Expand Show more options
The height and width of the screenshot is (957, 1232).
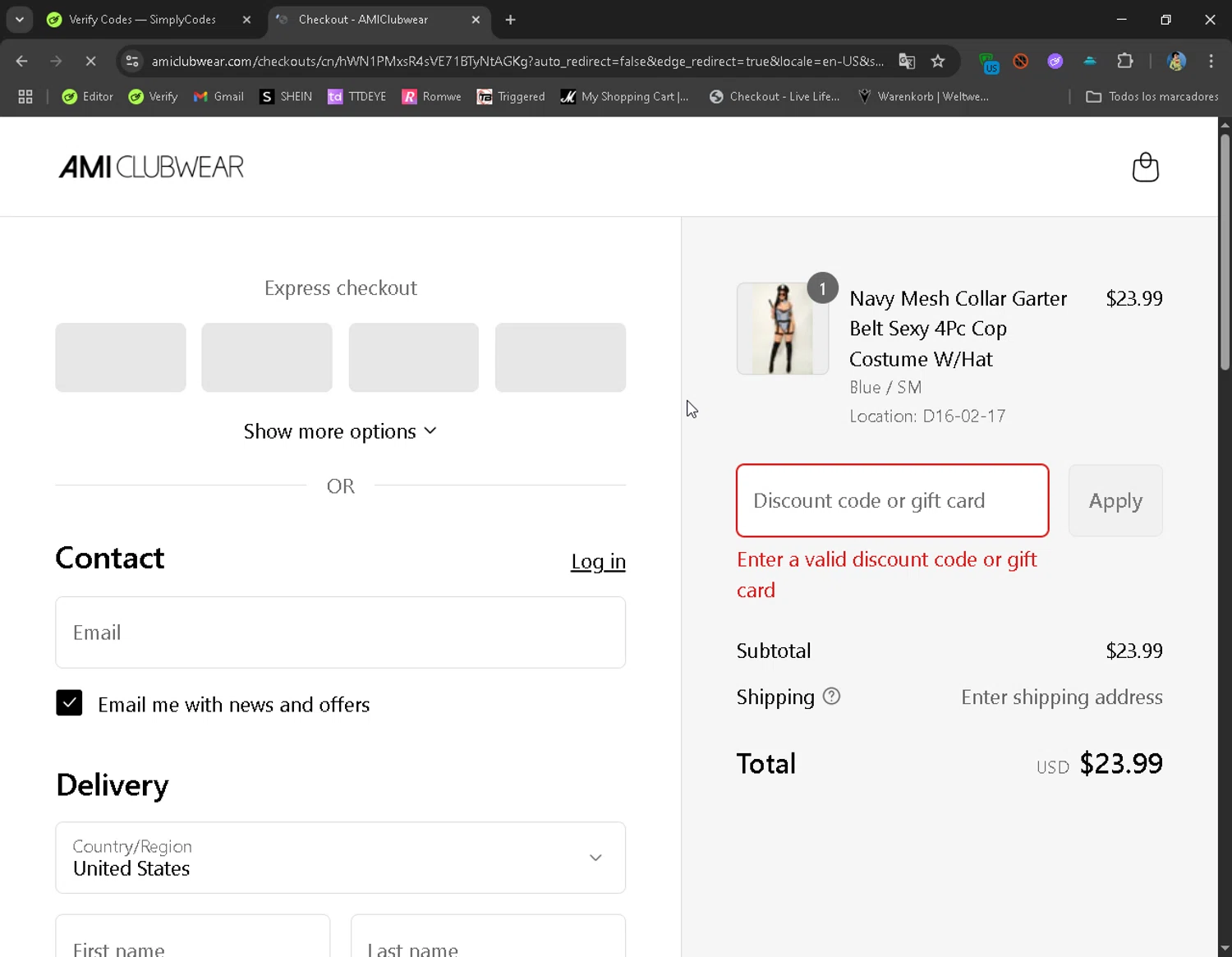[340, 431]
